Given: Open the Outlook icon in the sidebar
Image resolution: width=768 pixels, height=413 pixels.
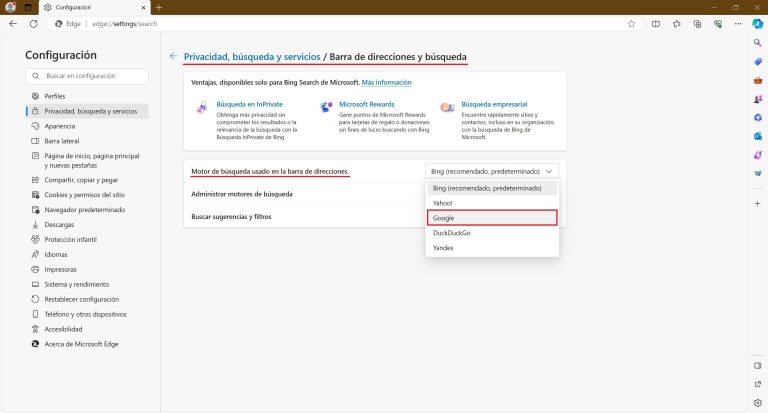Looking at the screenshot, I should pos(758,136).
